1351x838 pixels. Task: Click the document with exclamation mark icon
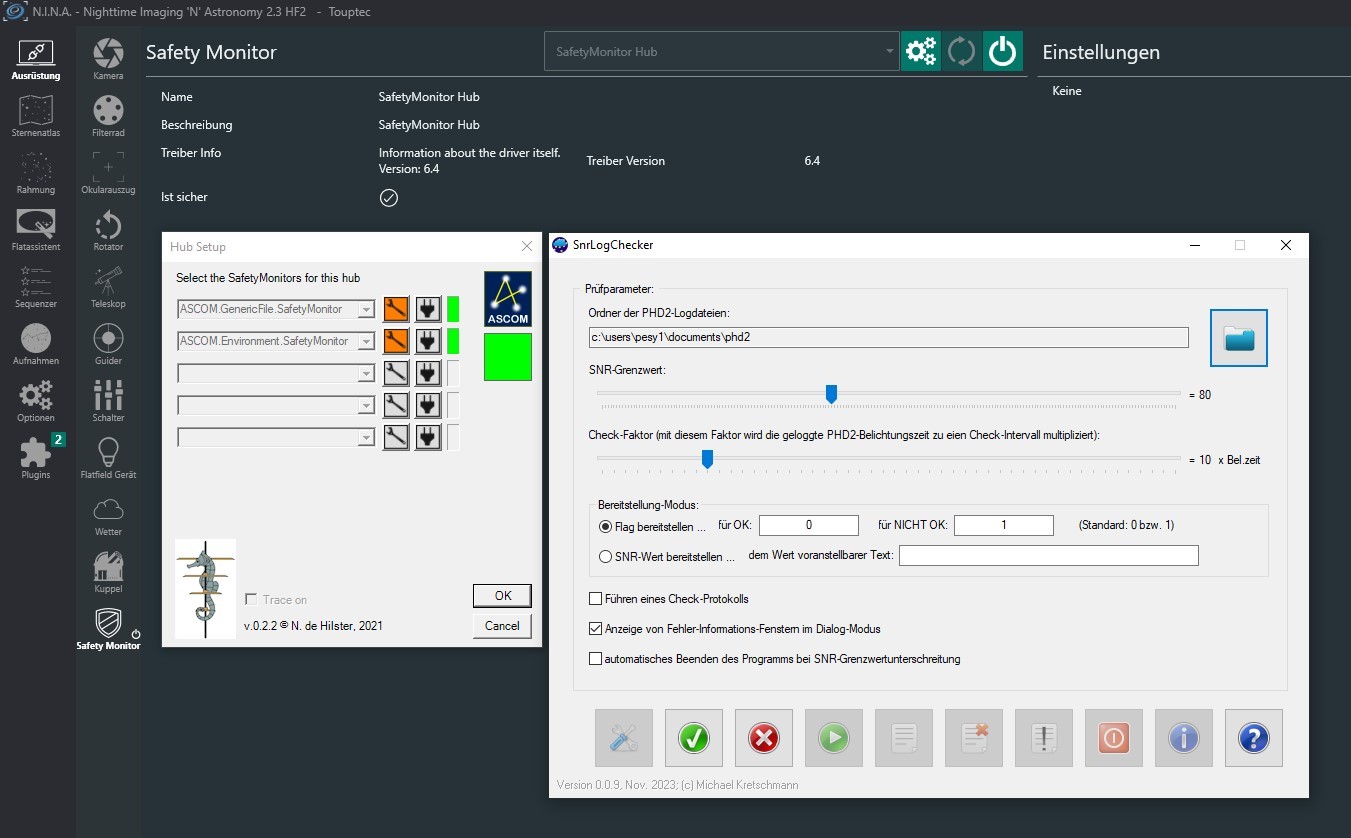pyautogui.click(x=1044, y=738)
